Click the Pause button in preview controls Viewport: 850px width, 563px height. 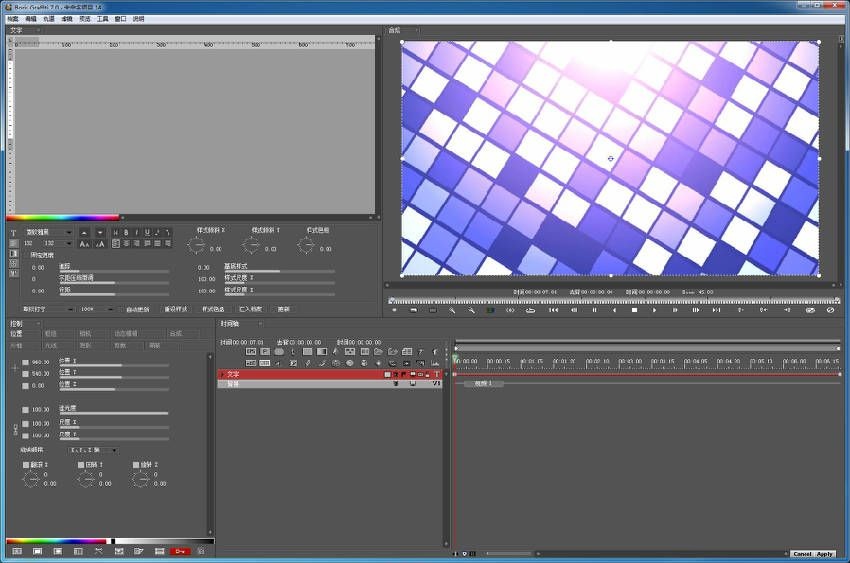coord(594,310)
